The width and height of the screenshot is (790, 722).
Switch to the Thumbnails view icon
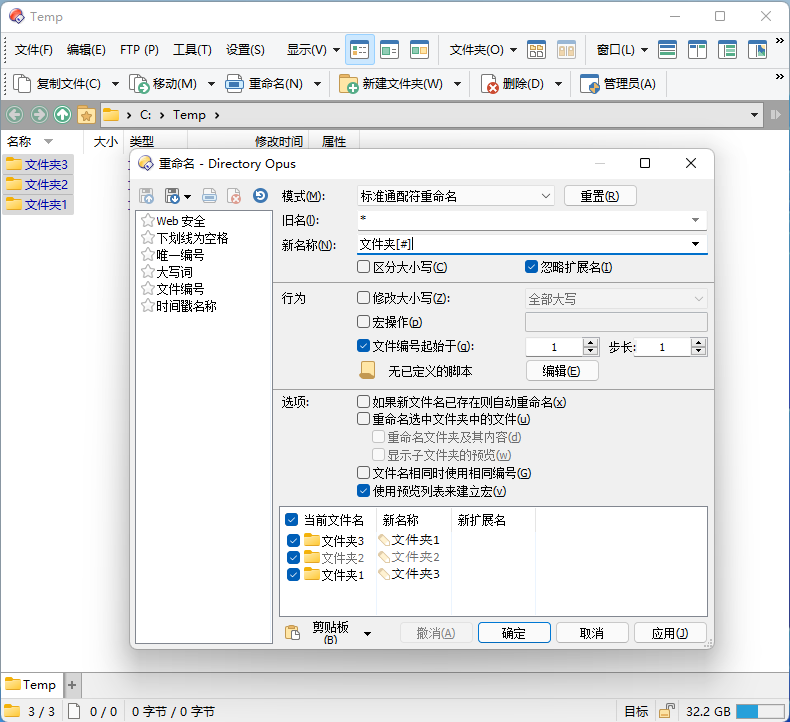point(419,50)
